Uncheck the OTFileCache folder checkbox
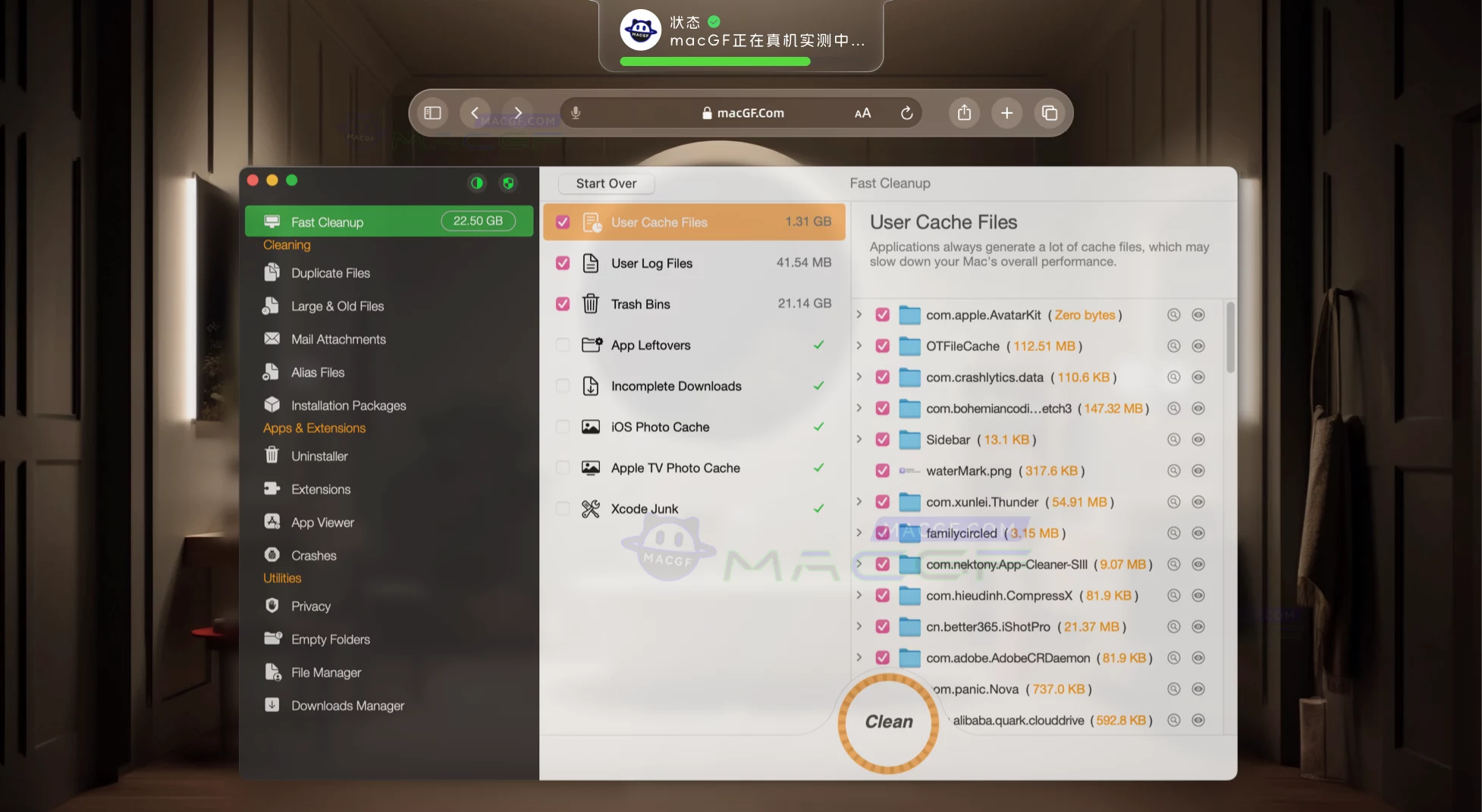This screenshot has height=812, width=1482. 882,346
